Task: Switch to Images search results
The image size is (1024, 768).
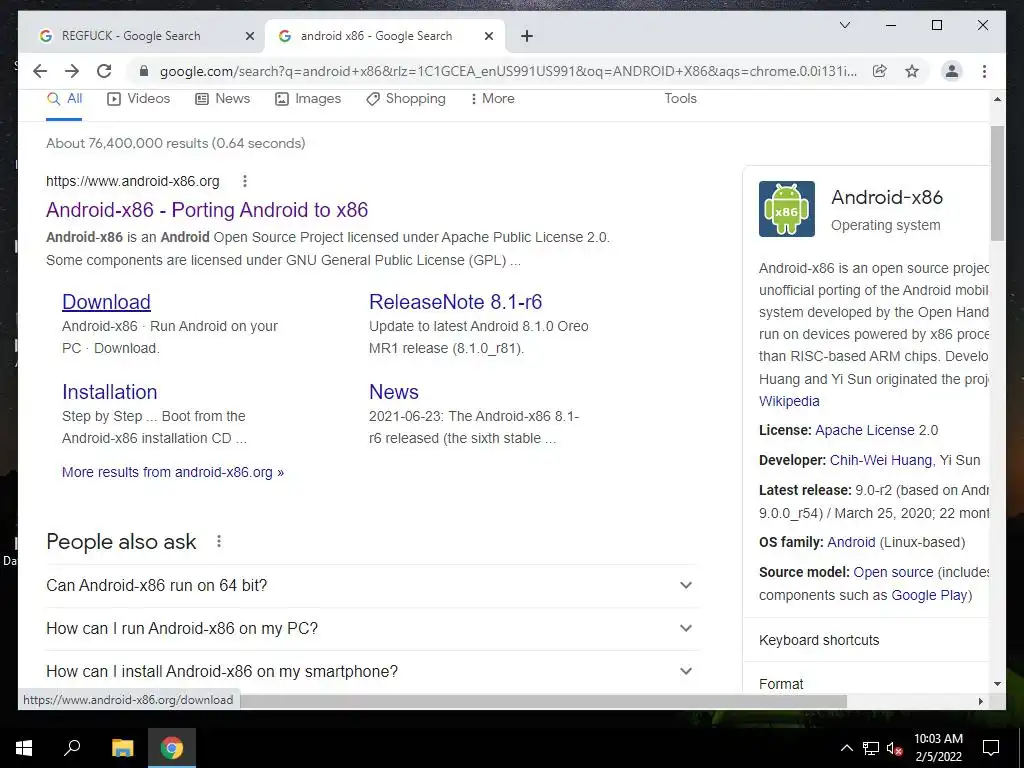Action: tap(308, 99)
